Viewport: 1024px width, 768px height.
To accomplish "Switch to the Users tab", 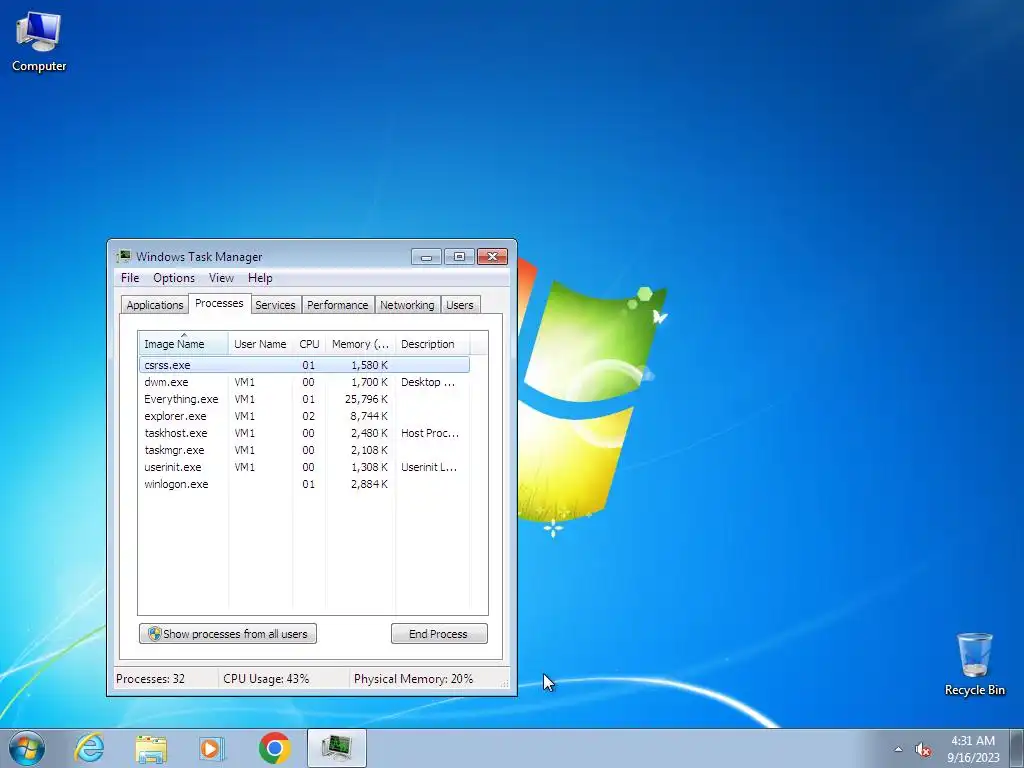I will coord(460,305).
